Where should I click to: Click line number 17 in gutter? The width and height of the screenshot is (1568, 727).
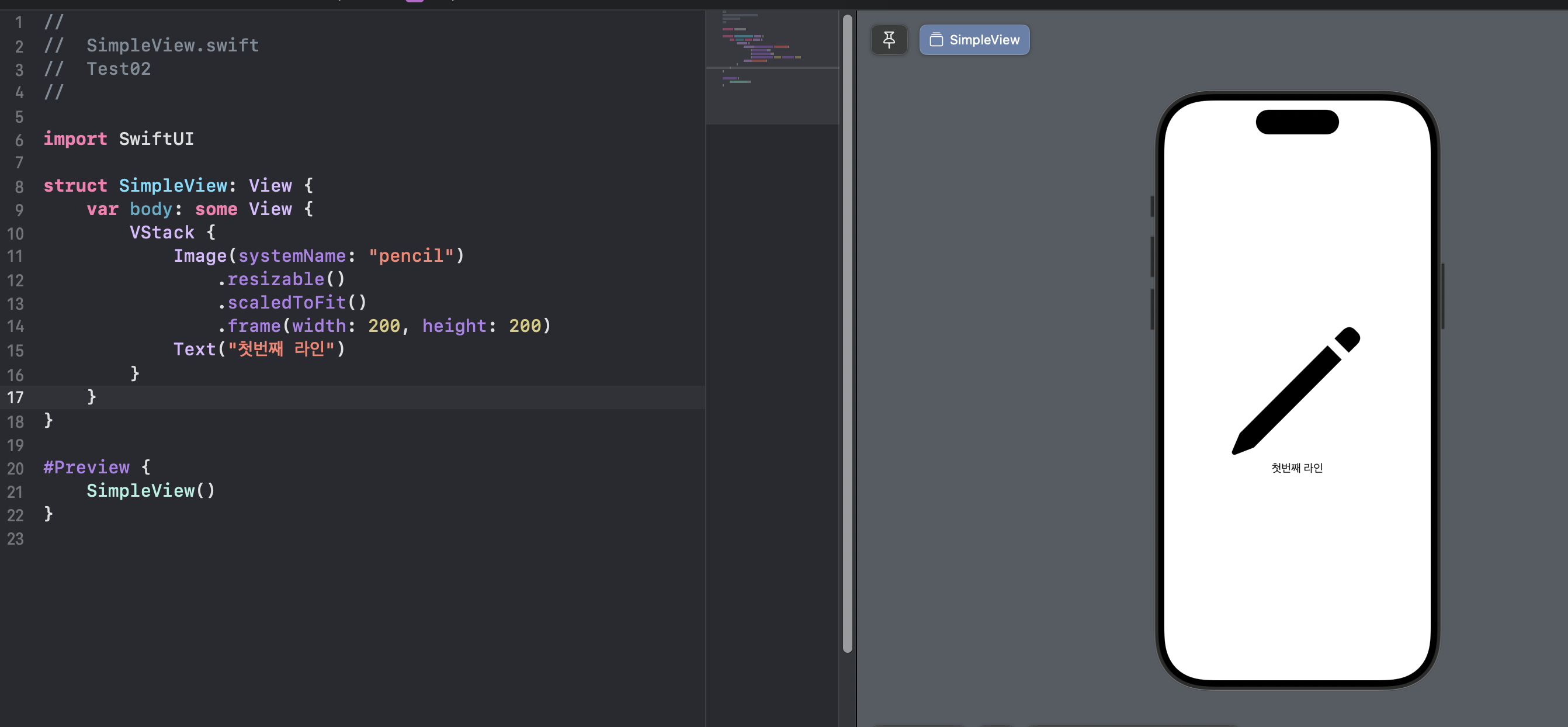pos(16,397)
